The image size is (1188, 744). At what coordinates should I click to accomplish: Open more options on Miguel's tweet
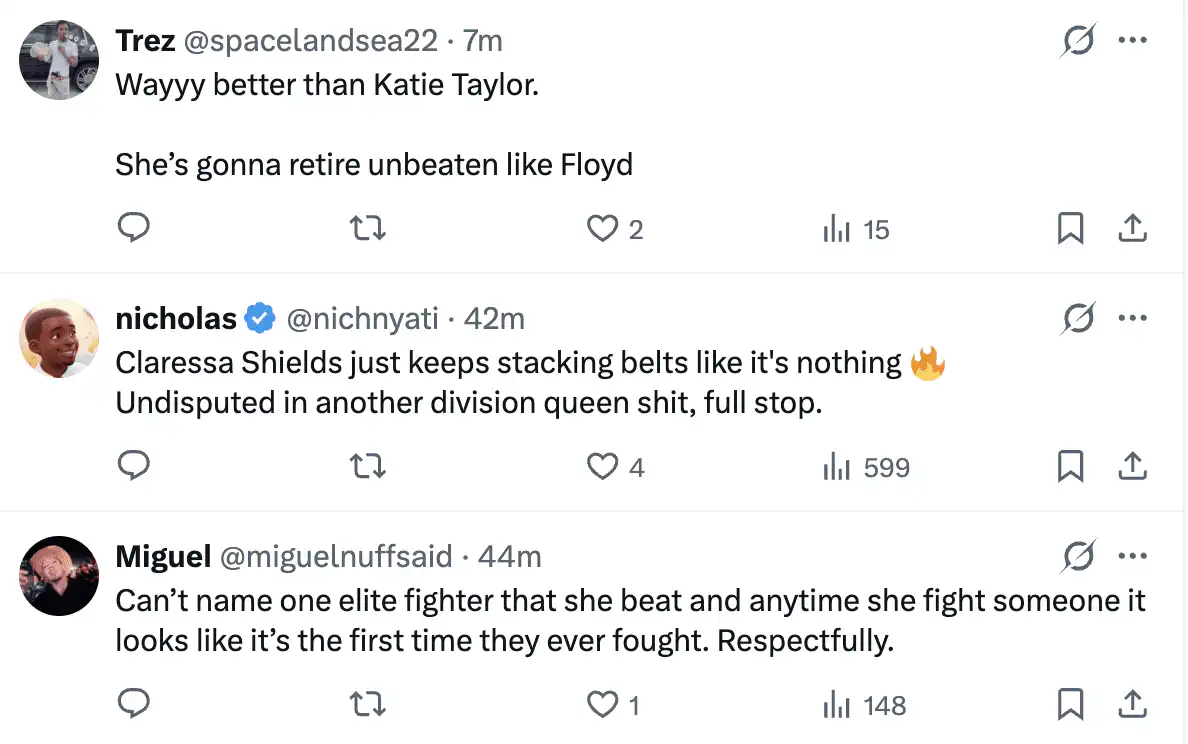coord(1132,555)
